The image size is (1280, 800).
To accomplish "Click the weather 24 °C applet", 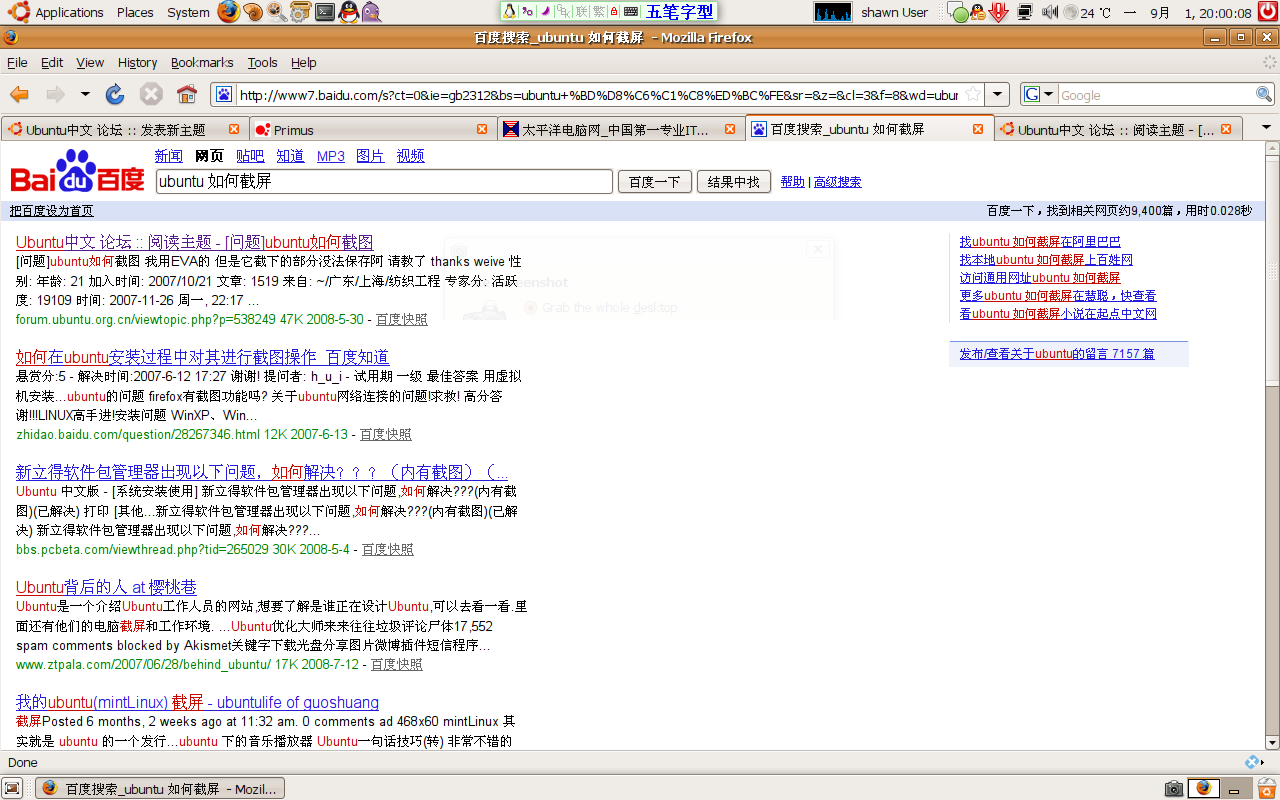I will [1087, 12].
